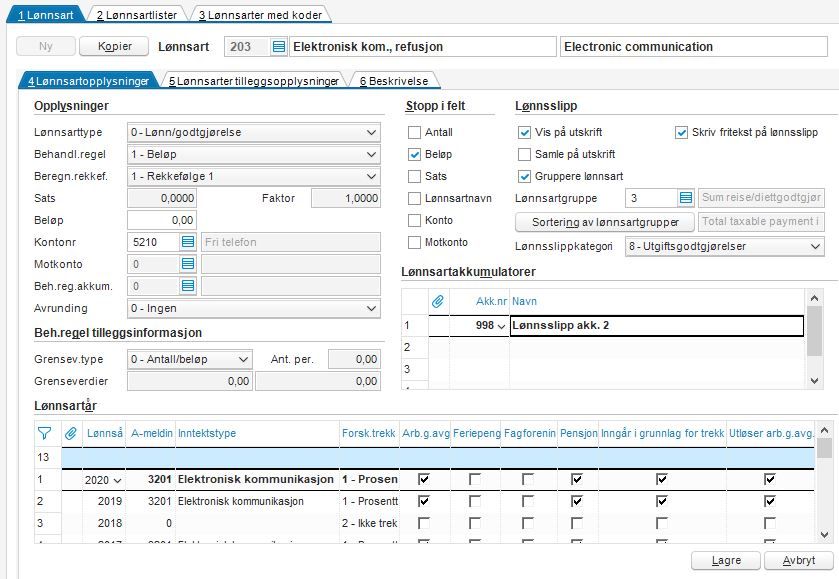
Task: Click Lønnsartgruppe field containing 3
Action: click(x=651, y=198)
